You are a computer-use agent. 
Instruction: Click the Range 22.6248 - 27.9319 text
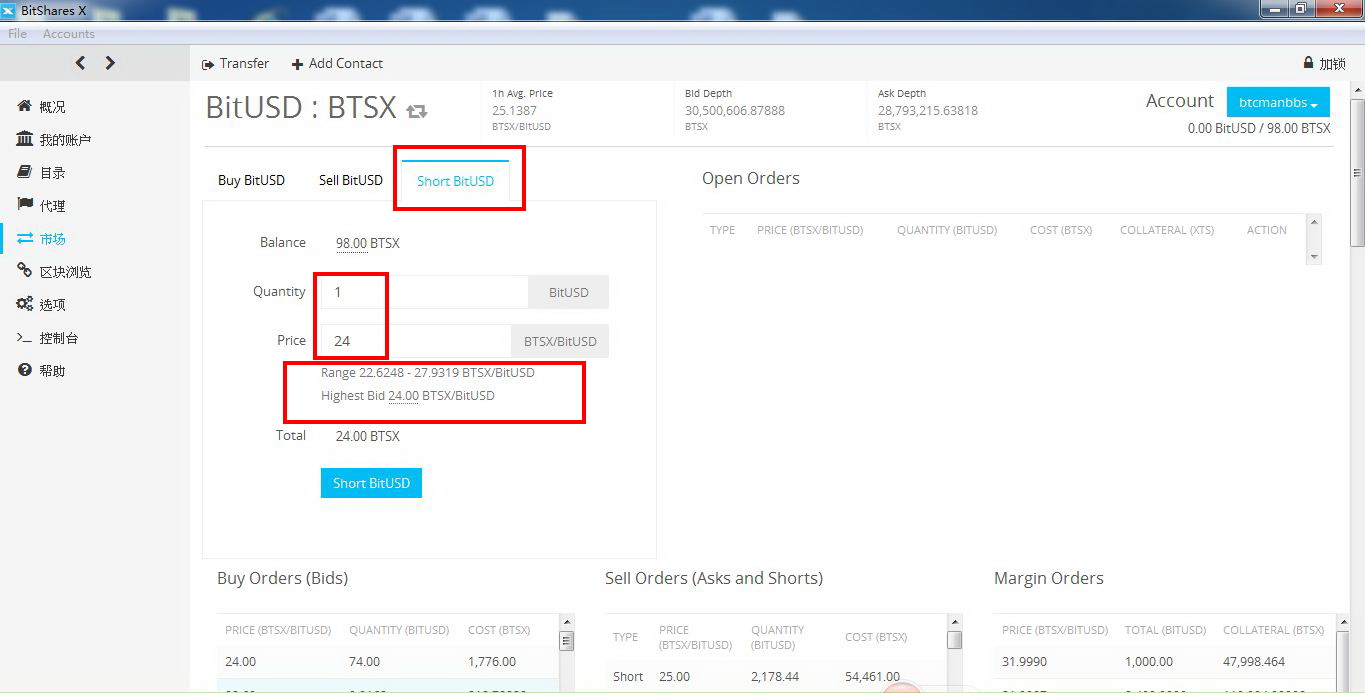point(428,373)
